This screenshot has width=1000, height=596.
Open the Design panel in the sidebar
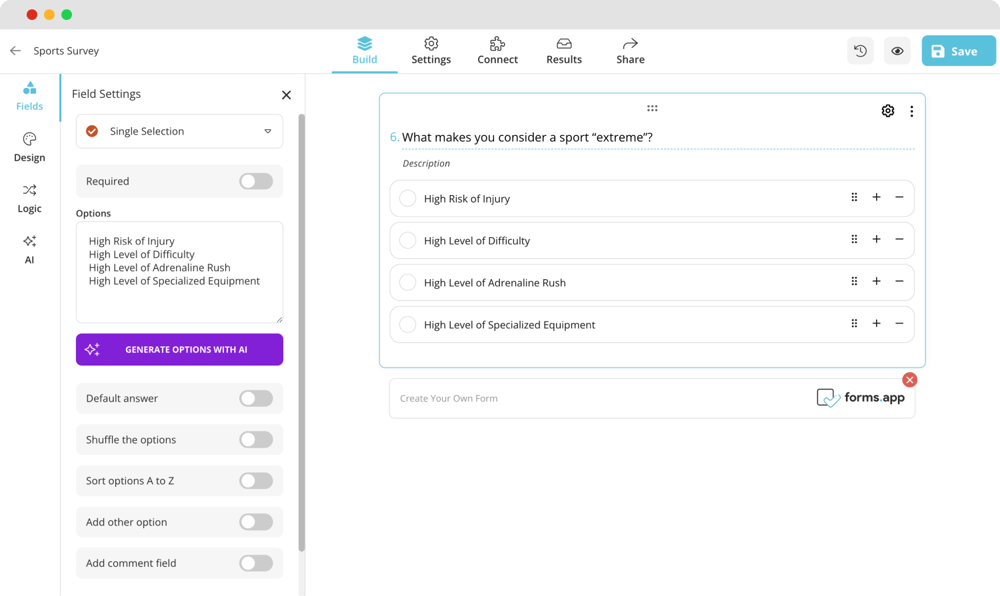pyautogui.click(x=29, y=147)
